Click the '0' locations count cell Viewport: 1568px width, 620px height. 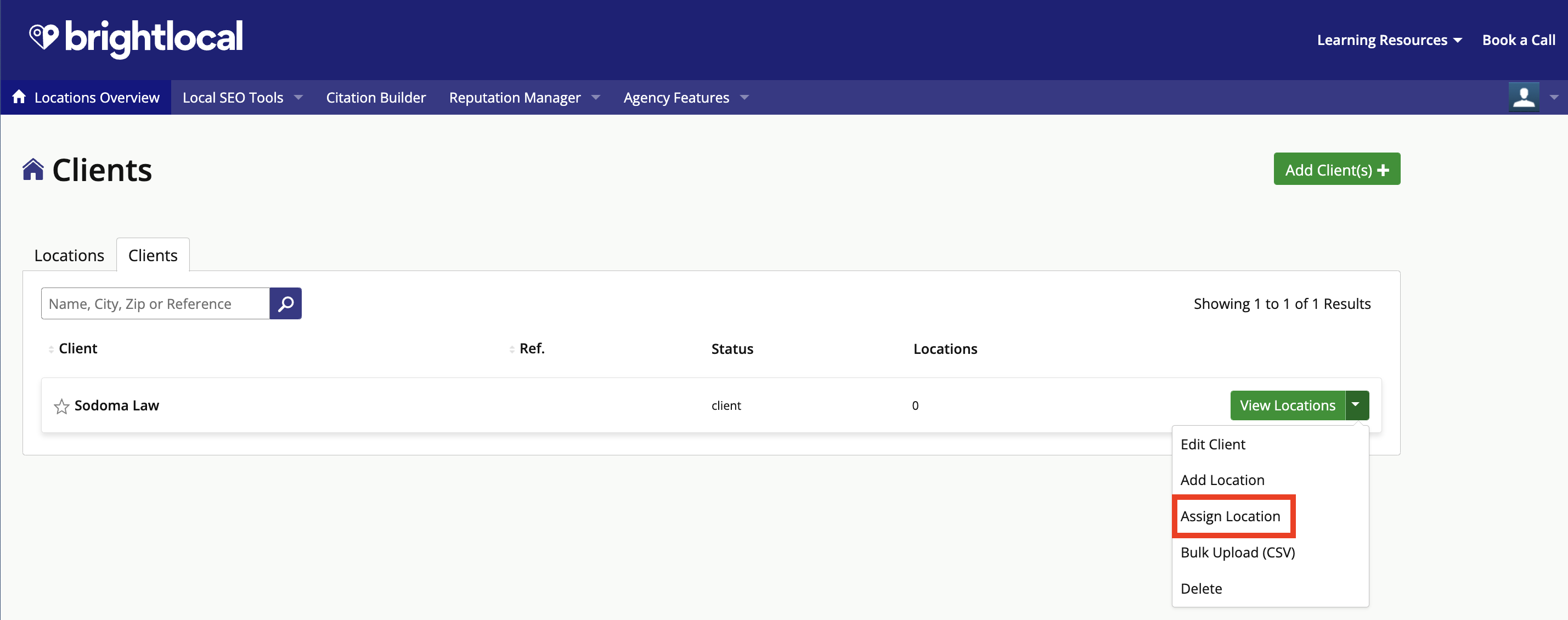[x=915, y=406]
